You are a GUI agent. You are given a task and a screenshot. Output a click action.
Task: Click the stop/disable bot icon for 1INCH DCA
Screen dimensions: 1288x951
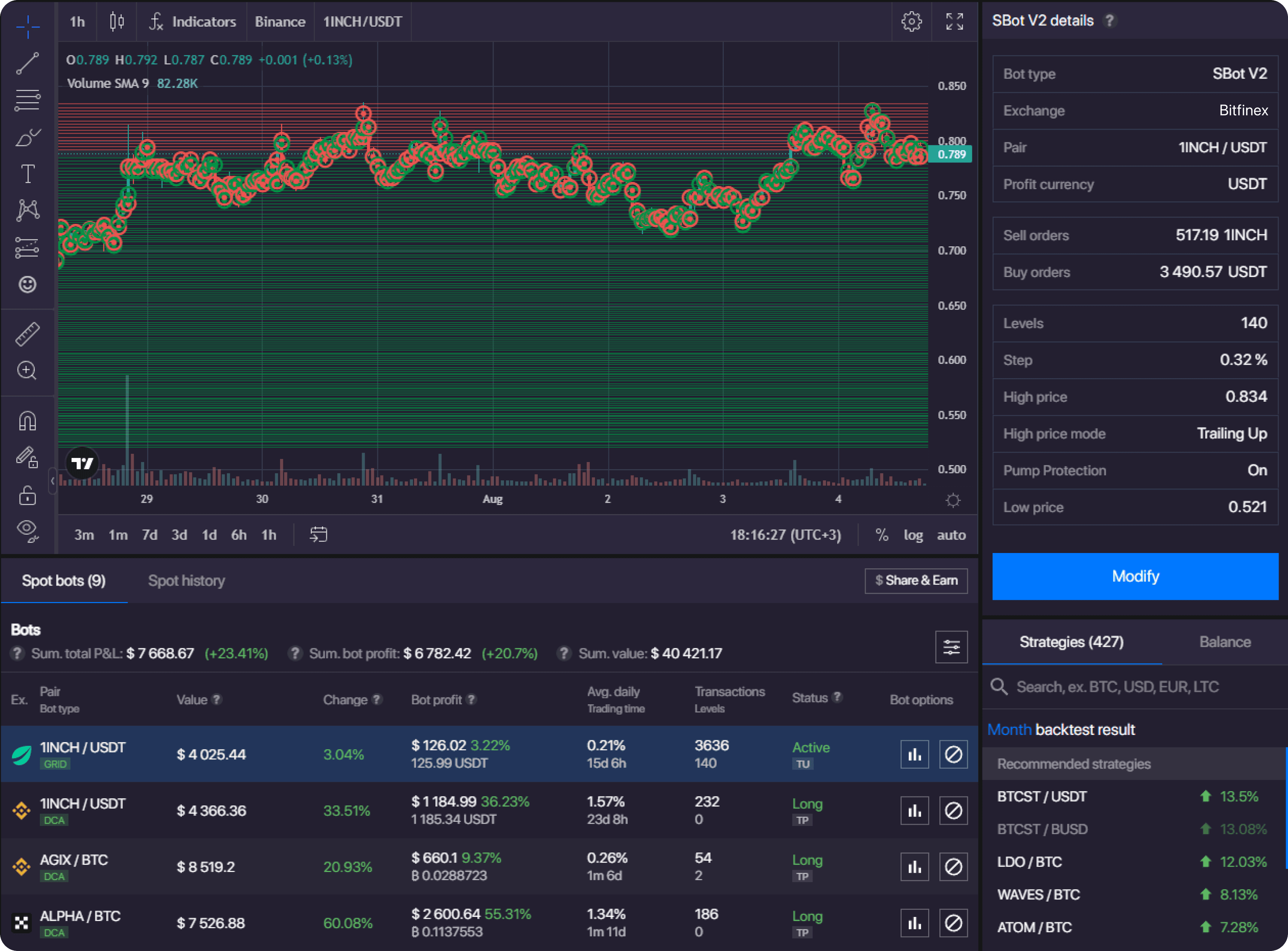point(951,811)
